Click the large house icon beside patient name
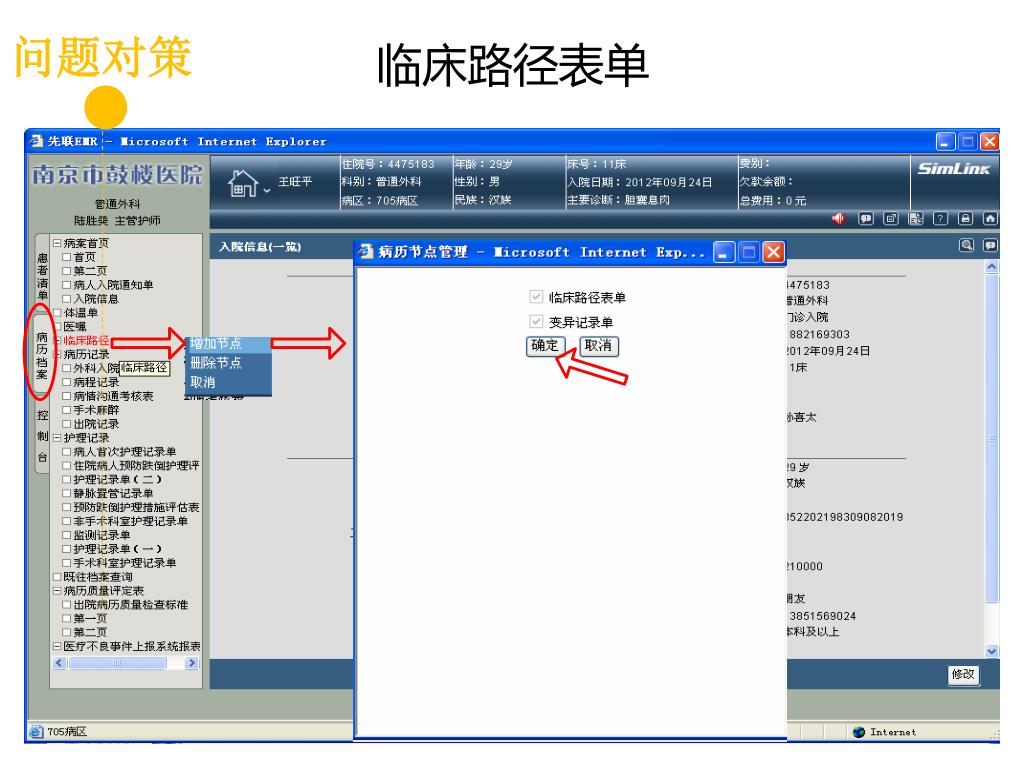The image size is (1024, 768). click(242, 184)
